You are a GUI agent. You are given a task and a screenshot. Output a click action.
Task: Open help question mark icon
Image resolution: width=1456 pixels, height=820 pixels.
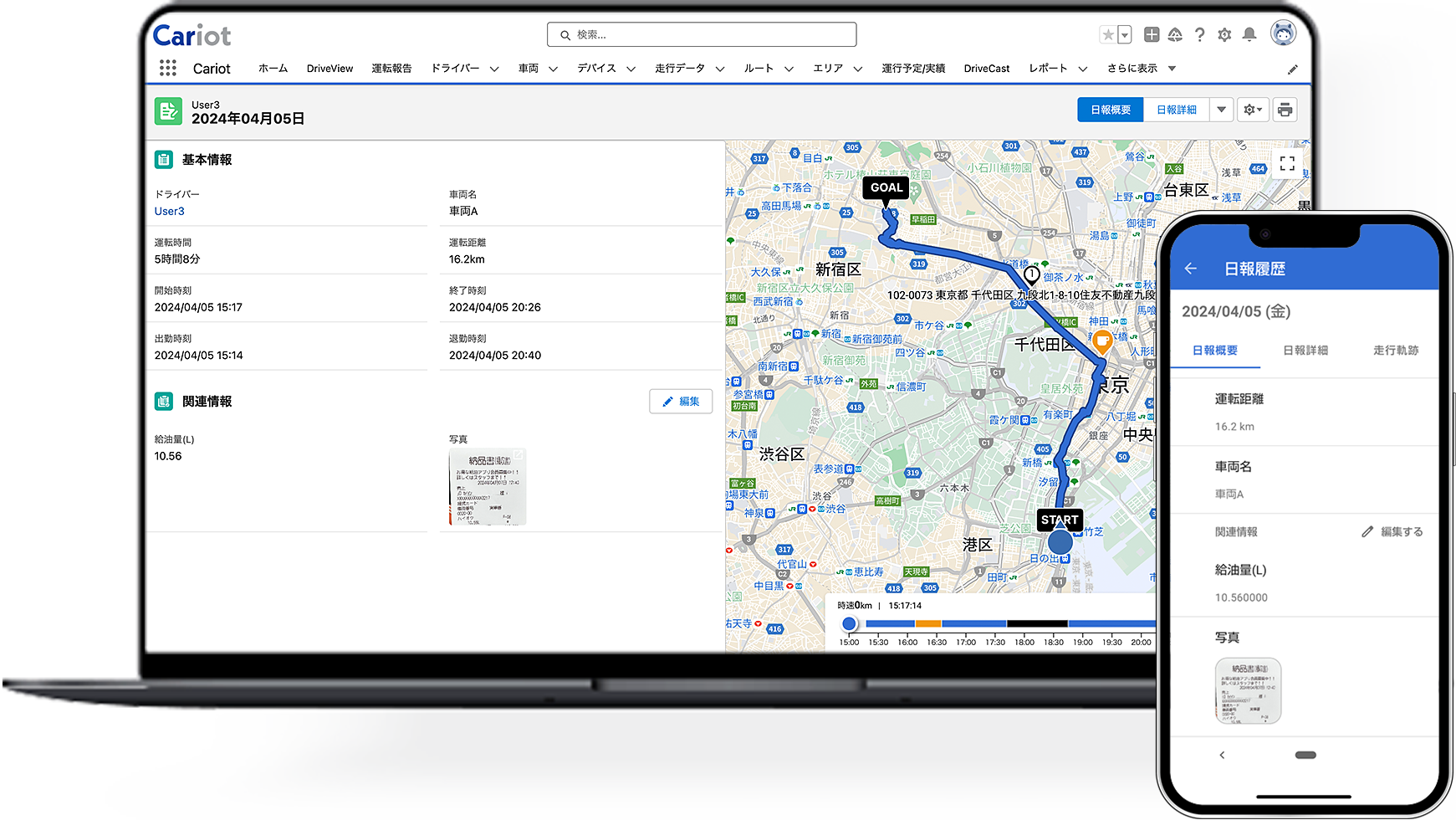[1200, 34]
